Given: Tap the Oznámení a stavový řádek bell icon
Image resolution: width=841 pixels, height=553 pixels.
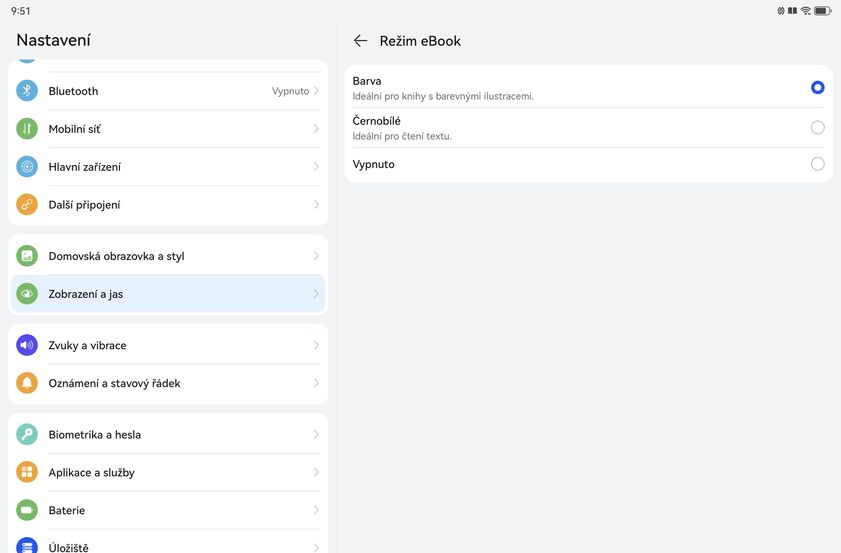Looking at the screenshot, I should [27, 383].
